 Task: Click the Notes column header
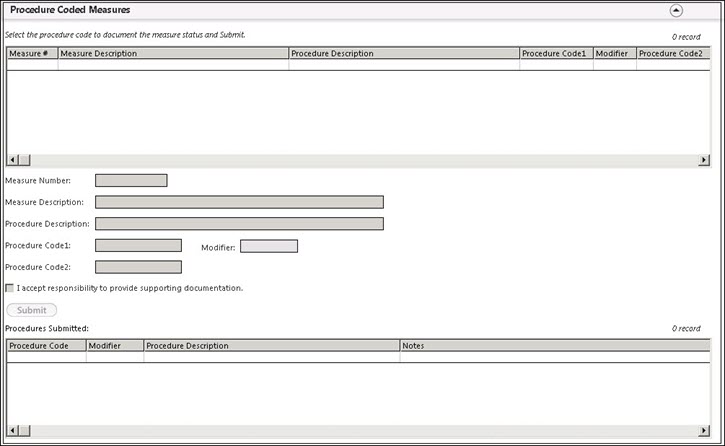coord(555,346)
